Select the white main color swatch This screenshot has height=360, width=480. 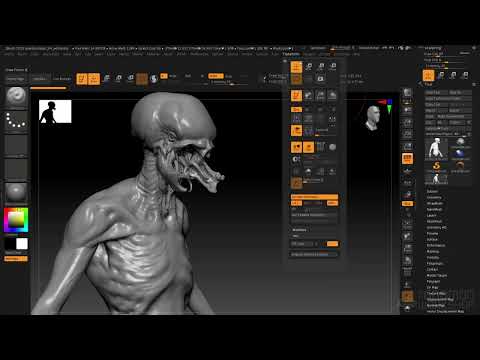(22, 244)
